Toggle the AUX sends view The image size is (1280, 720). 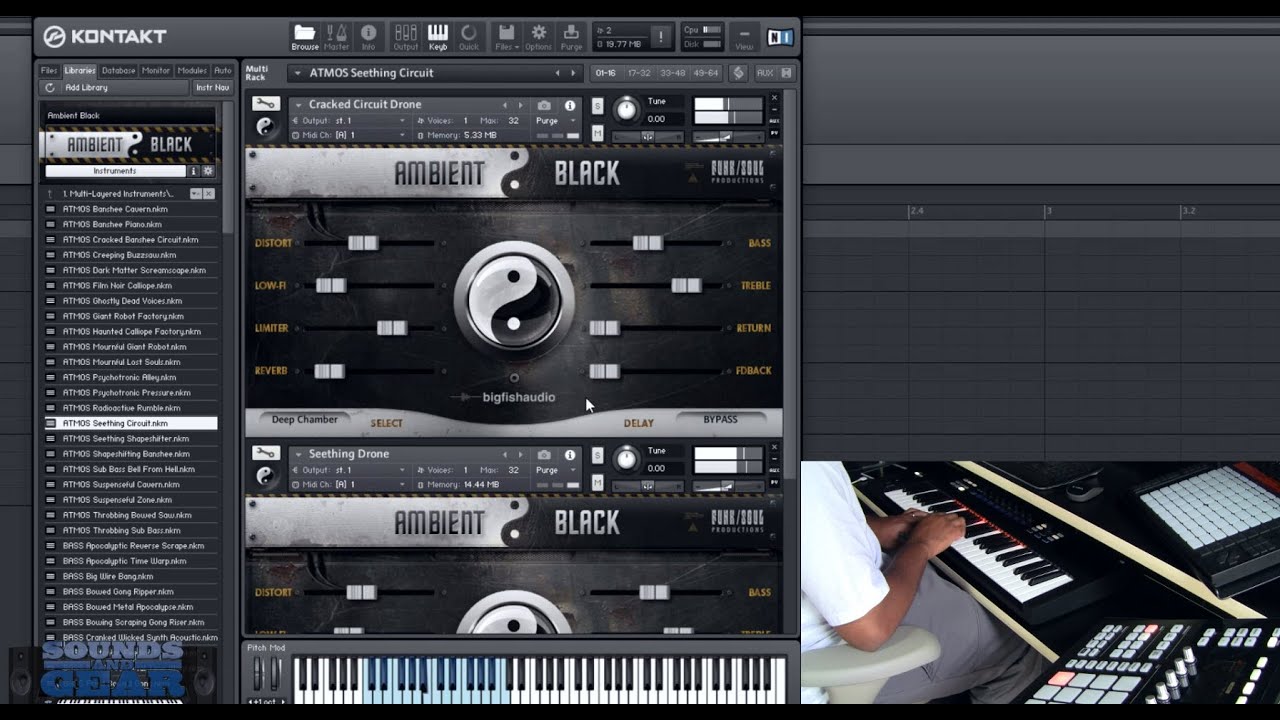765,73
